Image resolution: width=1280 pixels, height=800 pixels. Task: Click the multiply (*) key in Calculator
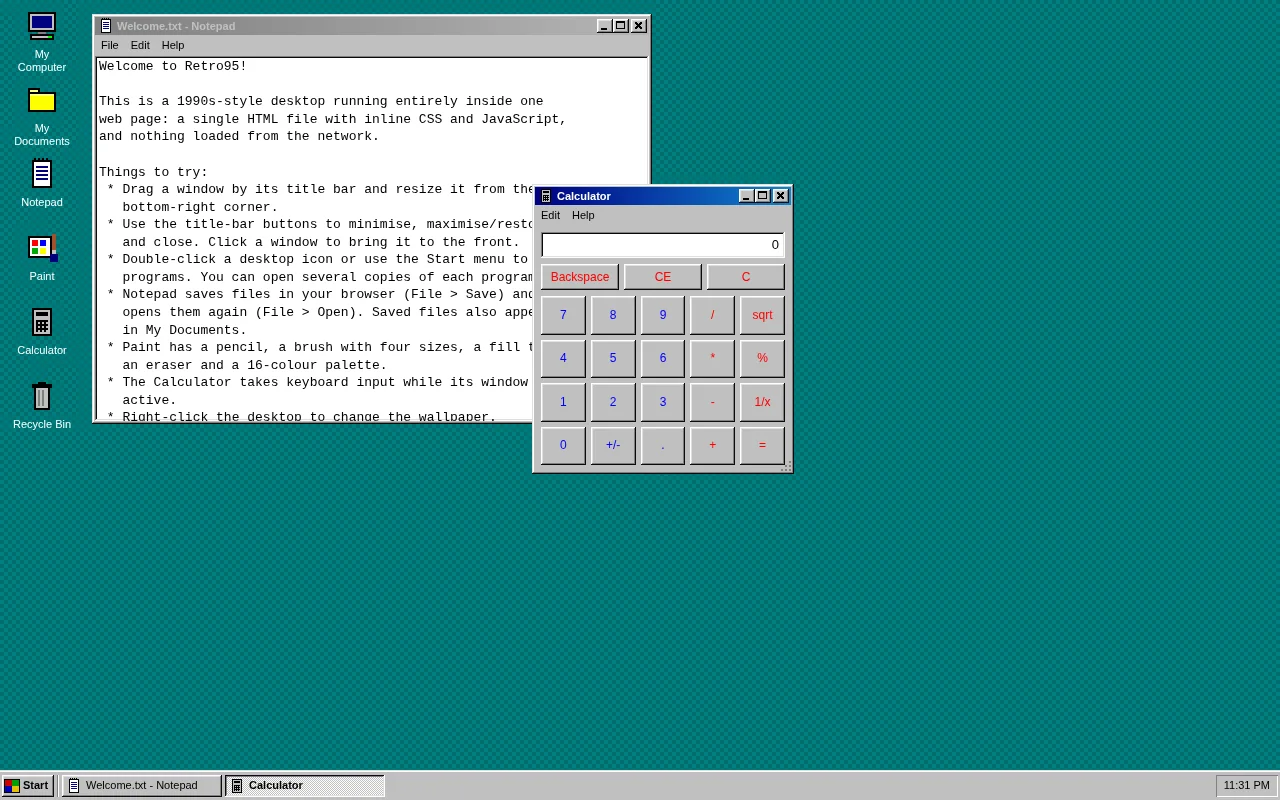[713, 359]
